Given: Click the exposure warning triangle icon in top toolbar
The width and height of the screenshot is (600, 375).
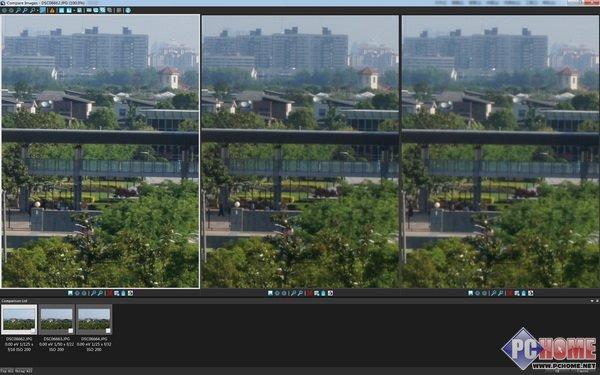Looking at the screenshot, I should tap(52, 10).
